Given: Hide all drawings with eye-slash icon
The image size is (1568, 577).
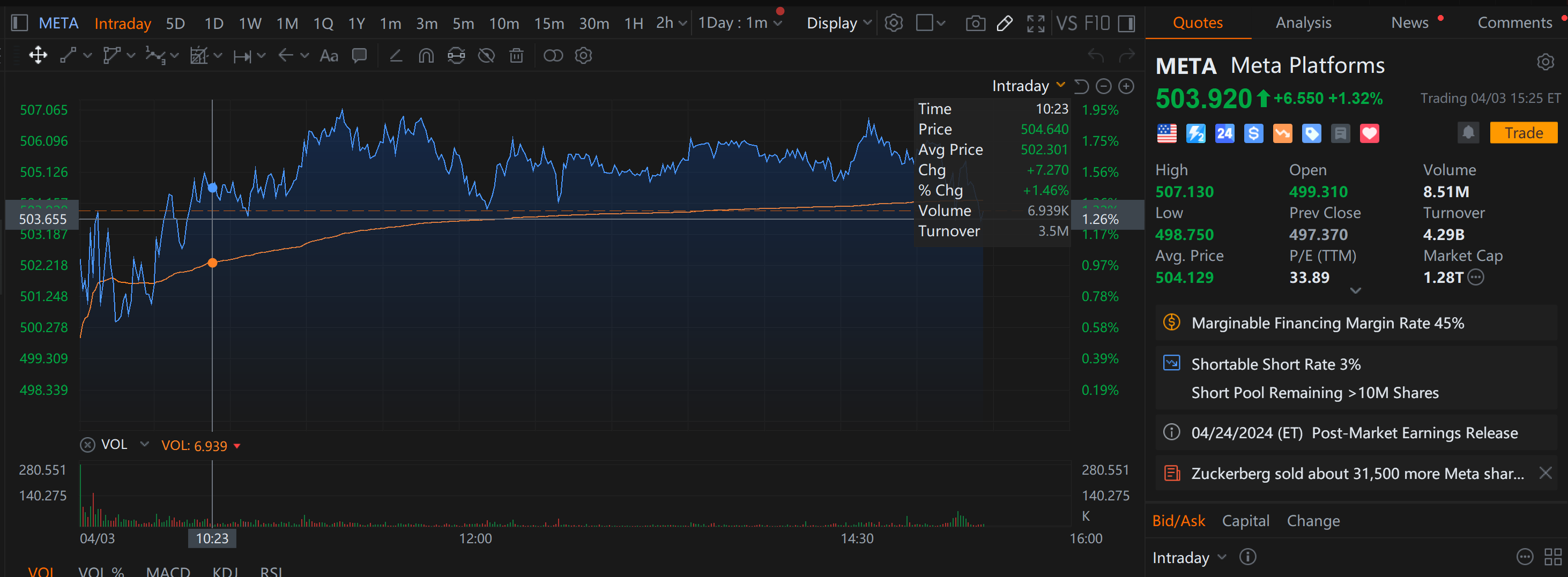Looking at the screenshot, I should coord(486,55).
